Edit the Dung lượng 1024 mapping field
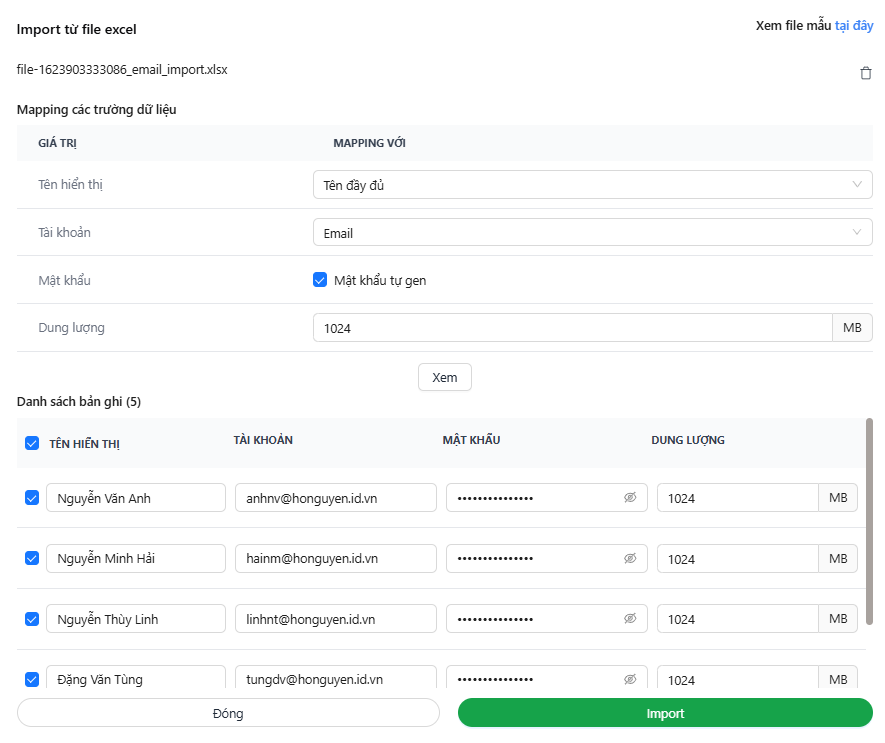 point(573,328)
